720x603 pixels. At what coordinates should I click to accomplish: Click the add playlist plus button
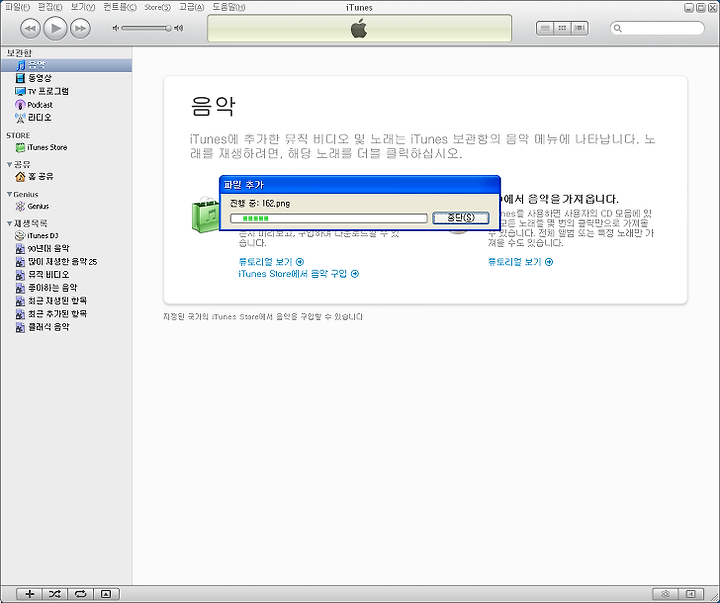29,594
